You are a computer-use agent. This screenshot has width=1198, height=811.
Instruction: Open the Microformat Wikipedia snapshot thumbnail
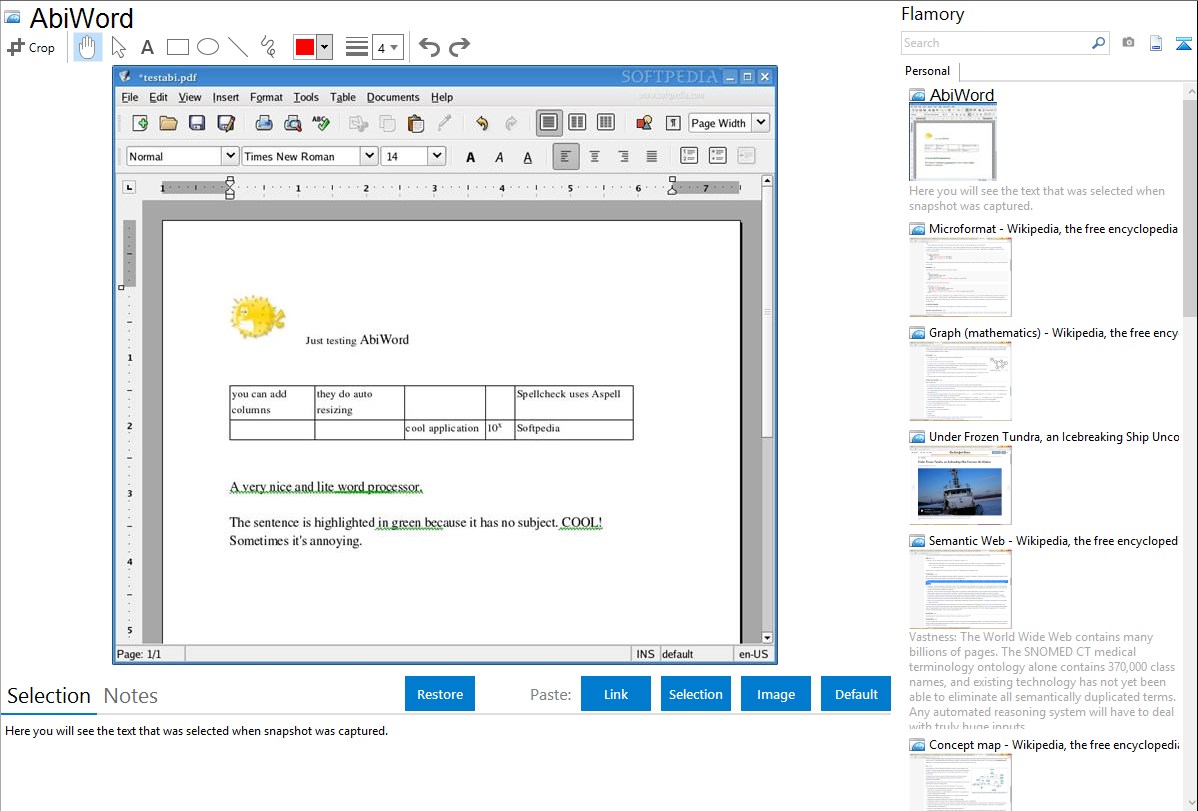[960, 277]
